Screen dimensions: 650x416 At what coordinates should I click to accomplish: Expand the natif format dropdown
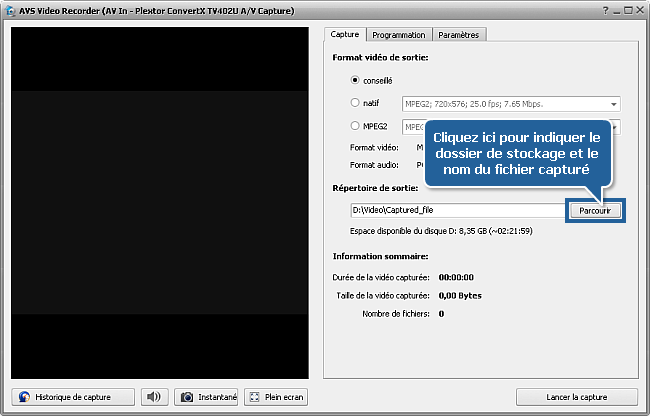[614, 104]
